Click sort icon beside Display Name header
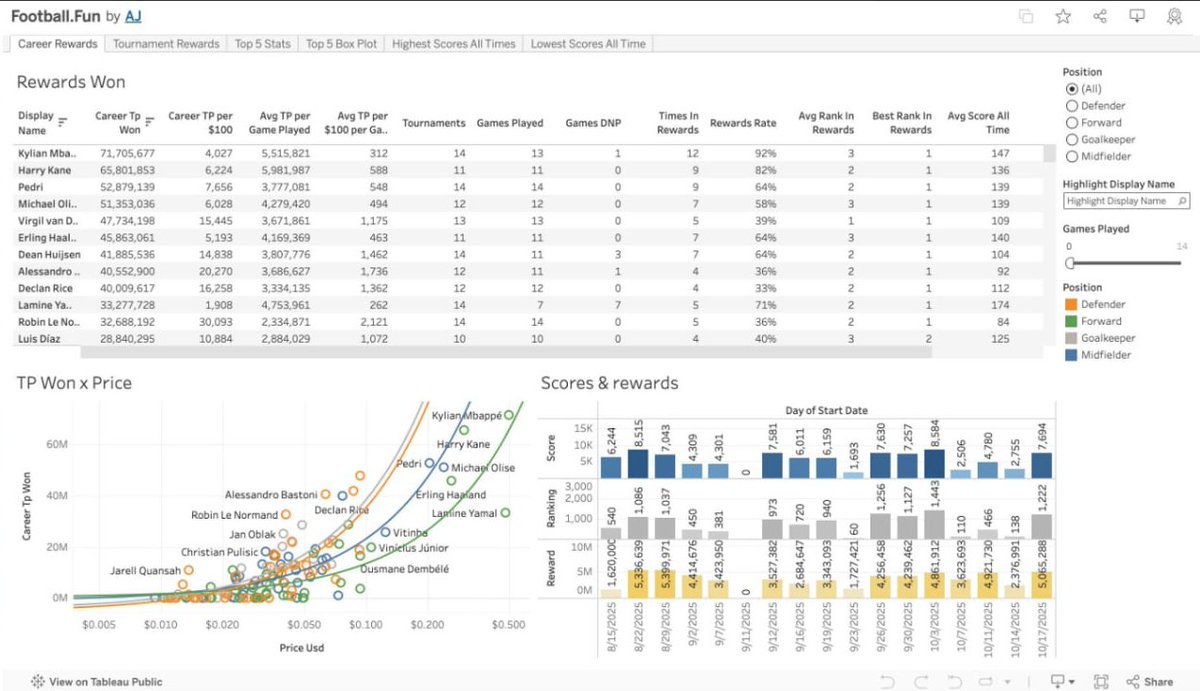This screenshot has width=1200, height=691. tap(63, 122)
